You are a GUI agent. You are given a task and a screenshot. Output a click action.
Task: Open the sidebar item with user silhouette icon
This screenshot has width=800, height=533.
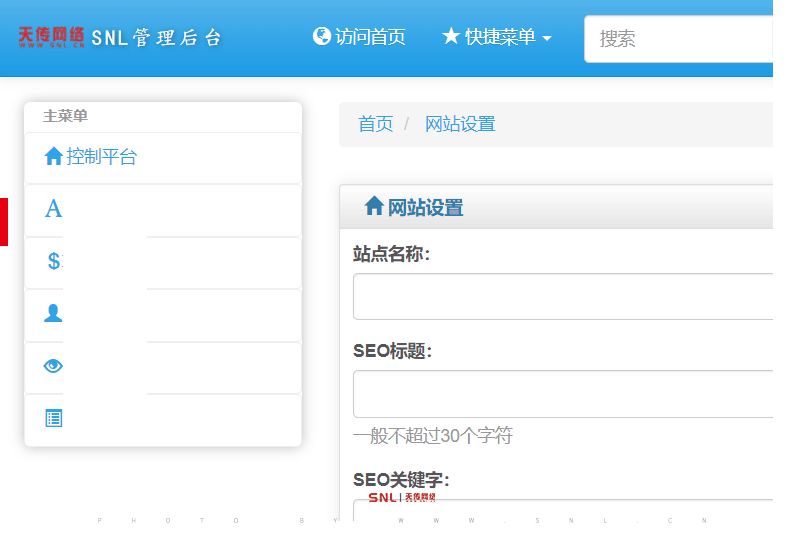click(163, 316)
